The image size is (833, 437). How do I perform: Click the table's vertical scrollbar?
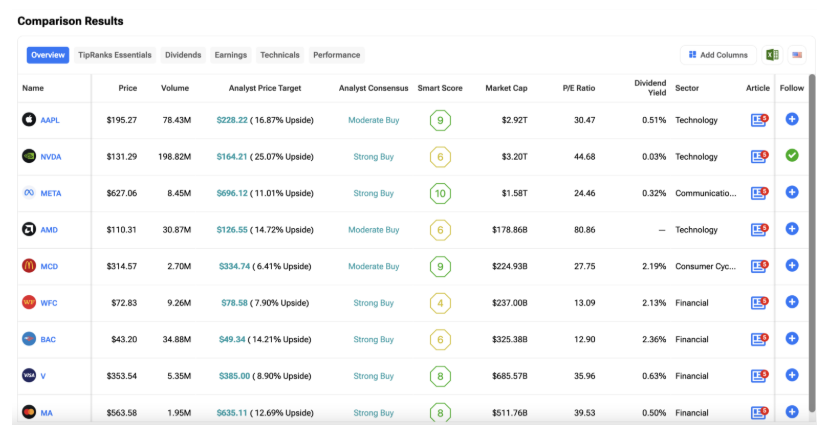tap(812, 242)
